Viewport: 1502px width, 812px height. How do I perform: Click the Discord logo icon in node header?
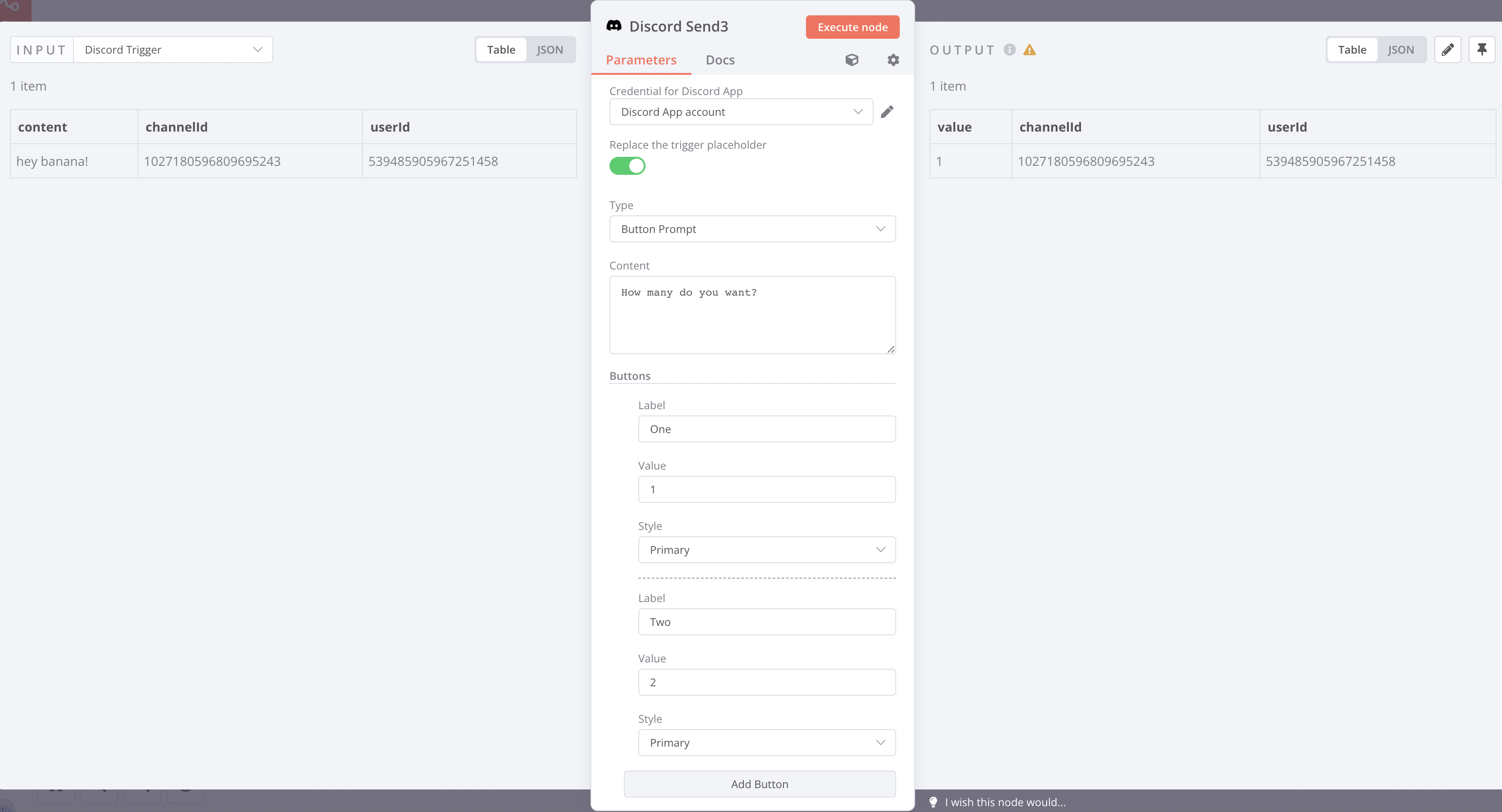[614, 26]
